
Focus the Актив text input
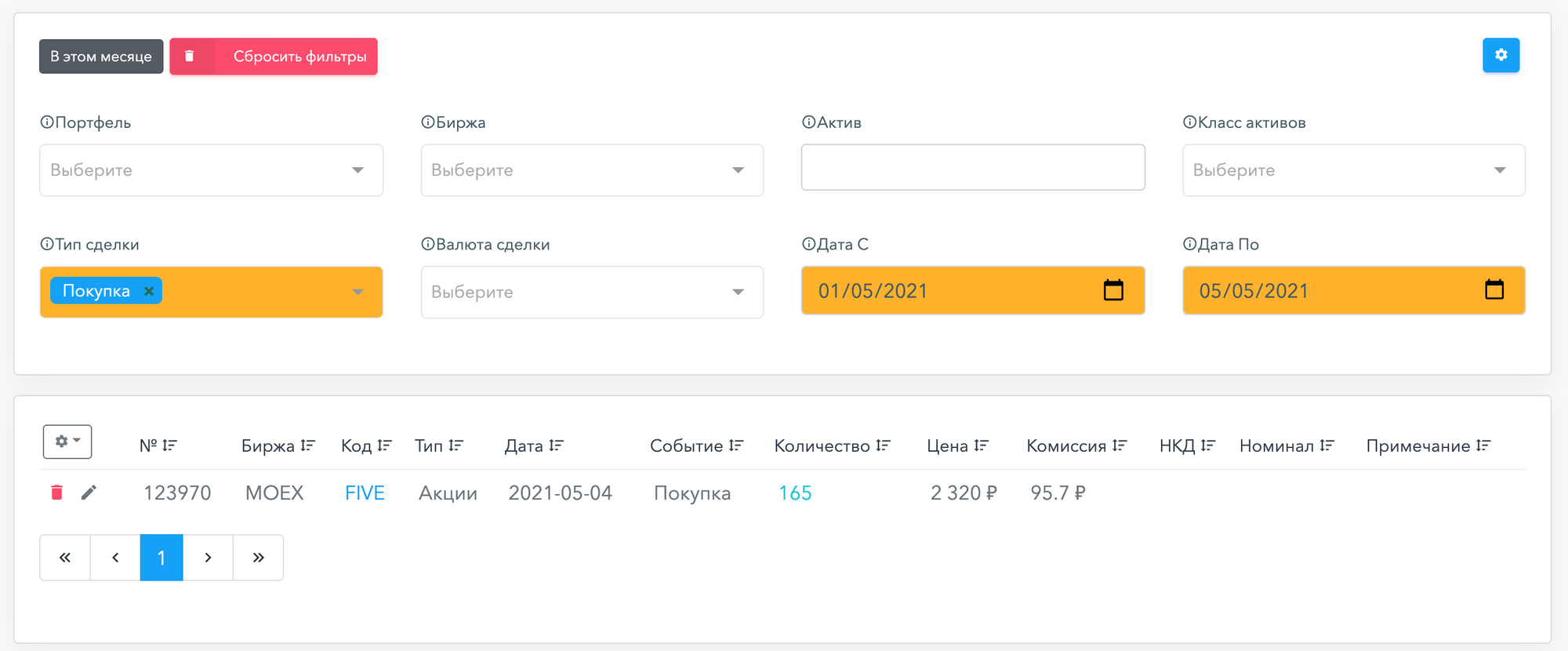[x=973, y=167]
